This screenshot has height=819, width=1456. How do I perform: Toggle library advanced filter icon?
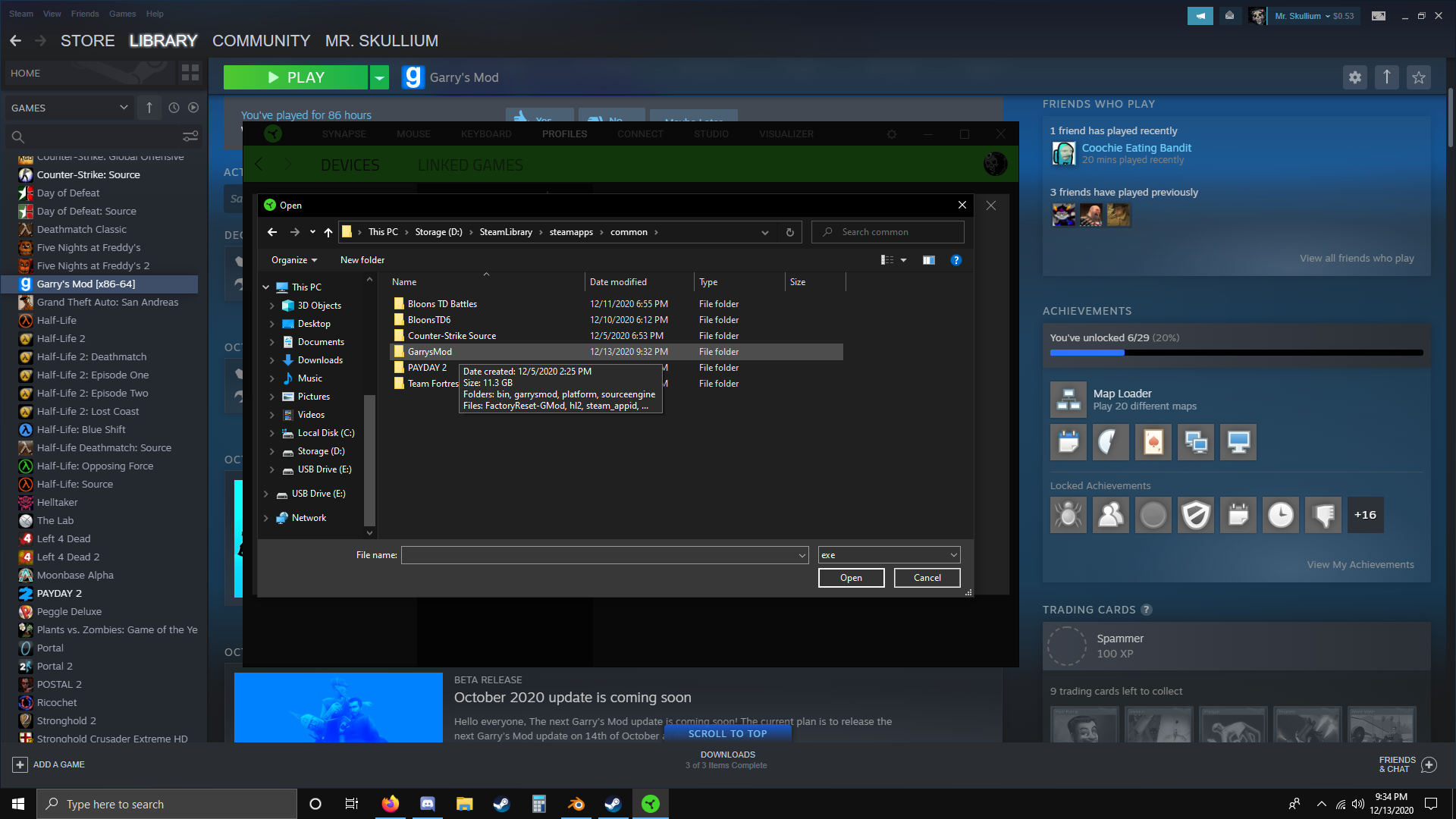(190, 136)
